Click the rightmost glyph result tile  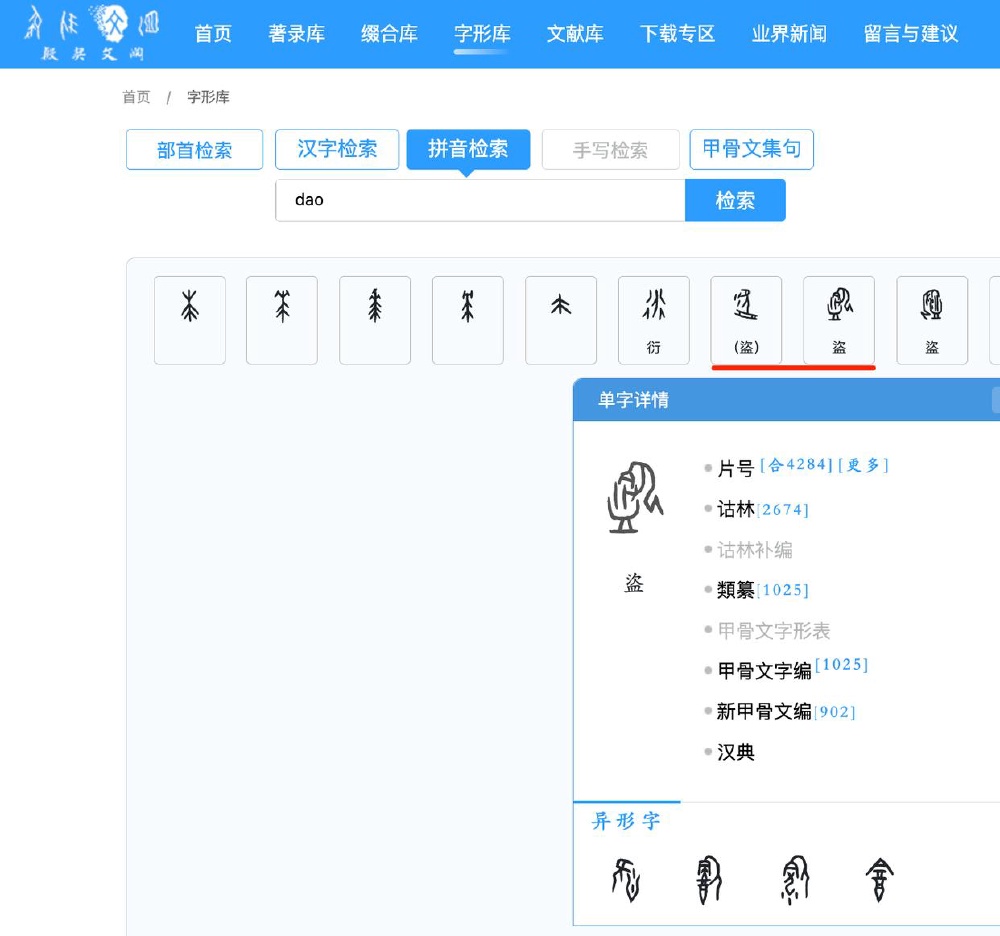tap(931, 318)
